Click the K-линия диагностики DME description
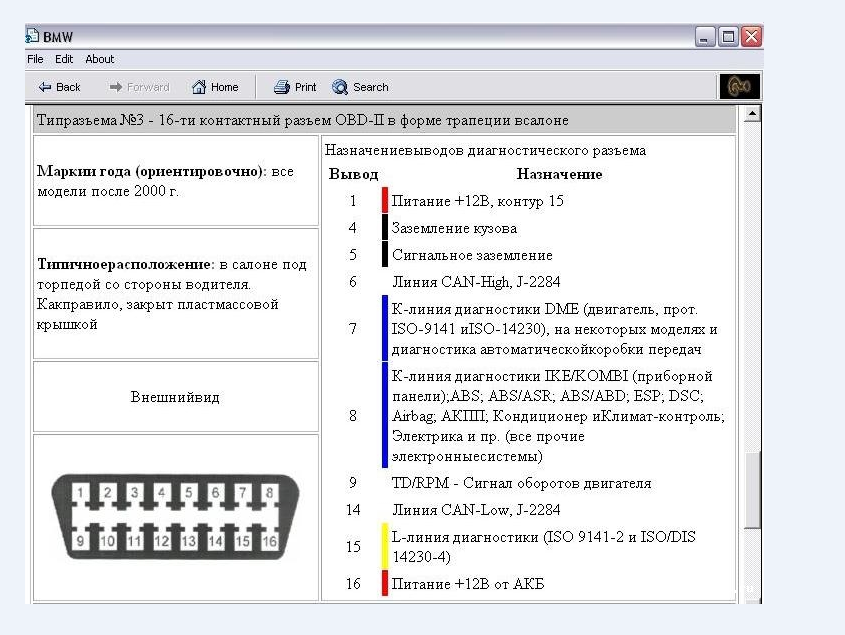This screenshot has height=635, width=845. pyautogui.click(x=554, y=329)
